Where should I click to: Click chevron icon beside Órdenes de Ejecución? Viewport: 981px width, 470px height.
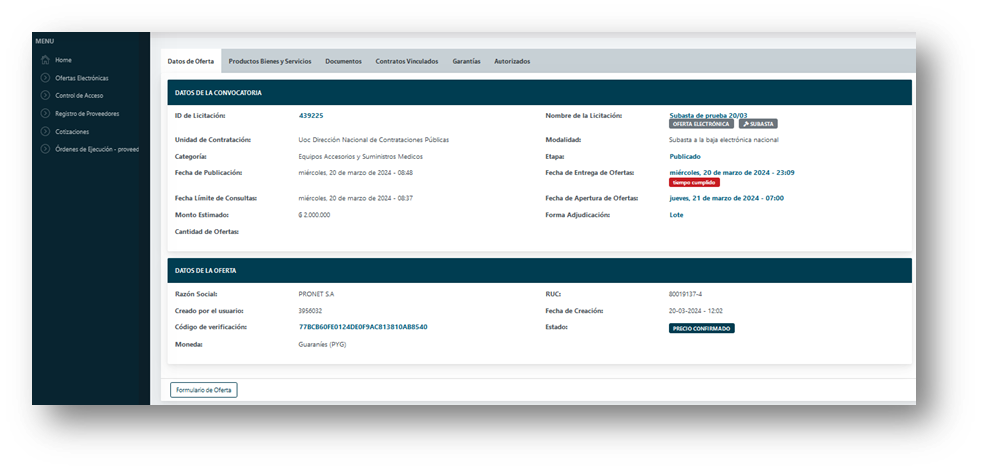tap(44, 150)
